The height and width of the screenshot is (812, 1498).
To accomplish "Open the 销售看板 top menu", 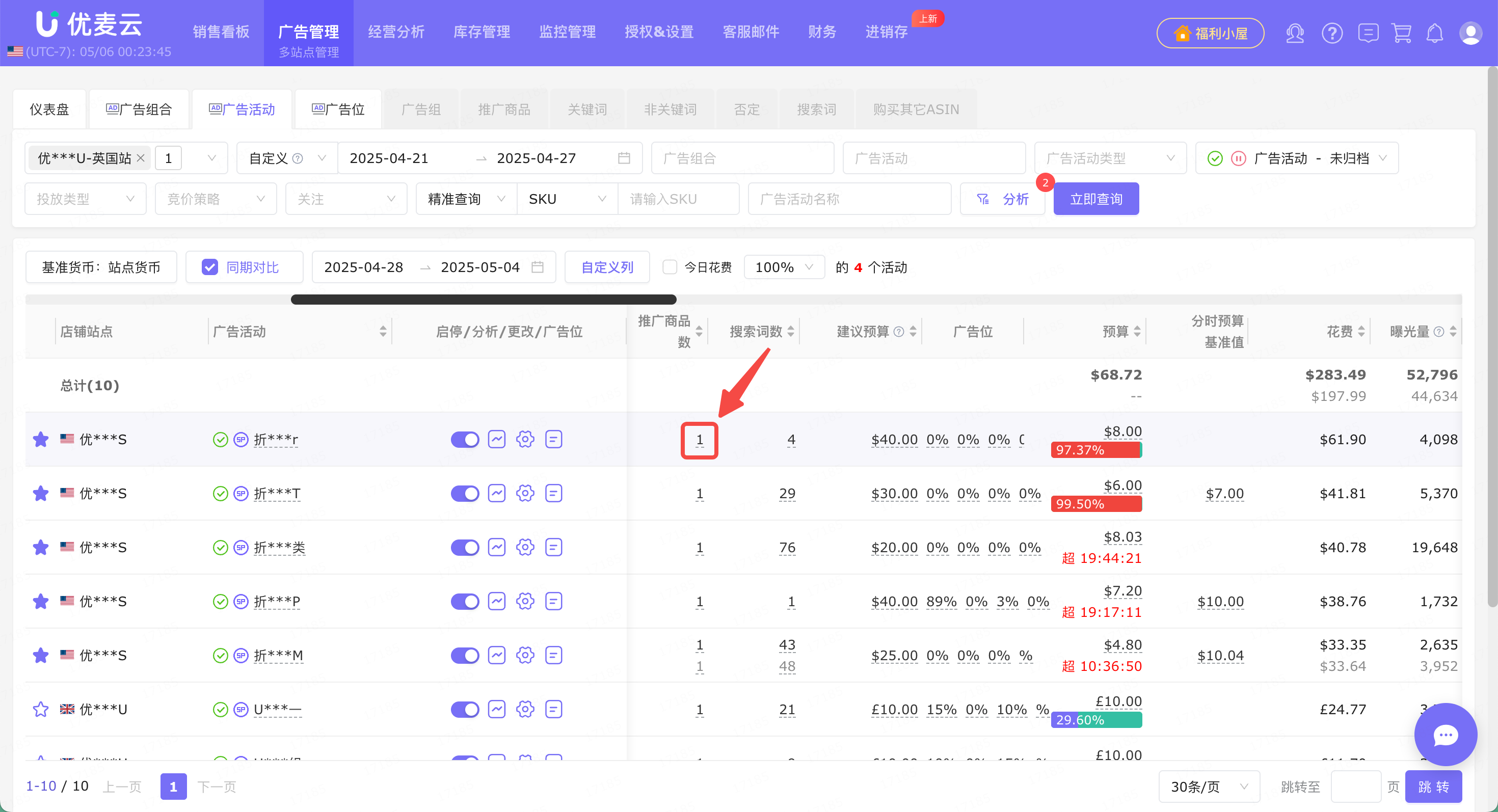I will point(221,32).
